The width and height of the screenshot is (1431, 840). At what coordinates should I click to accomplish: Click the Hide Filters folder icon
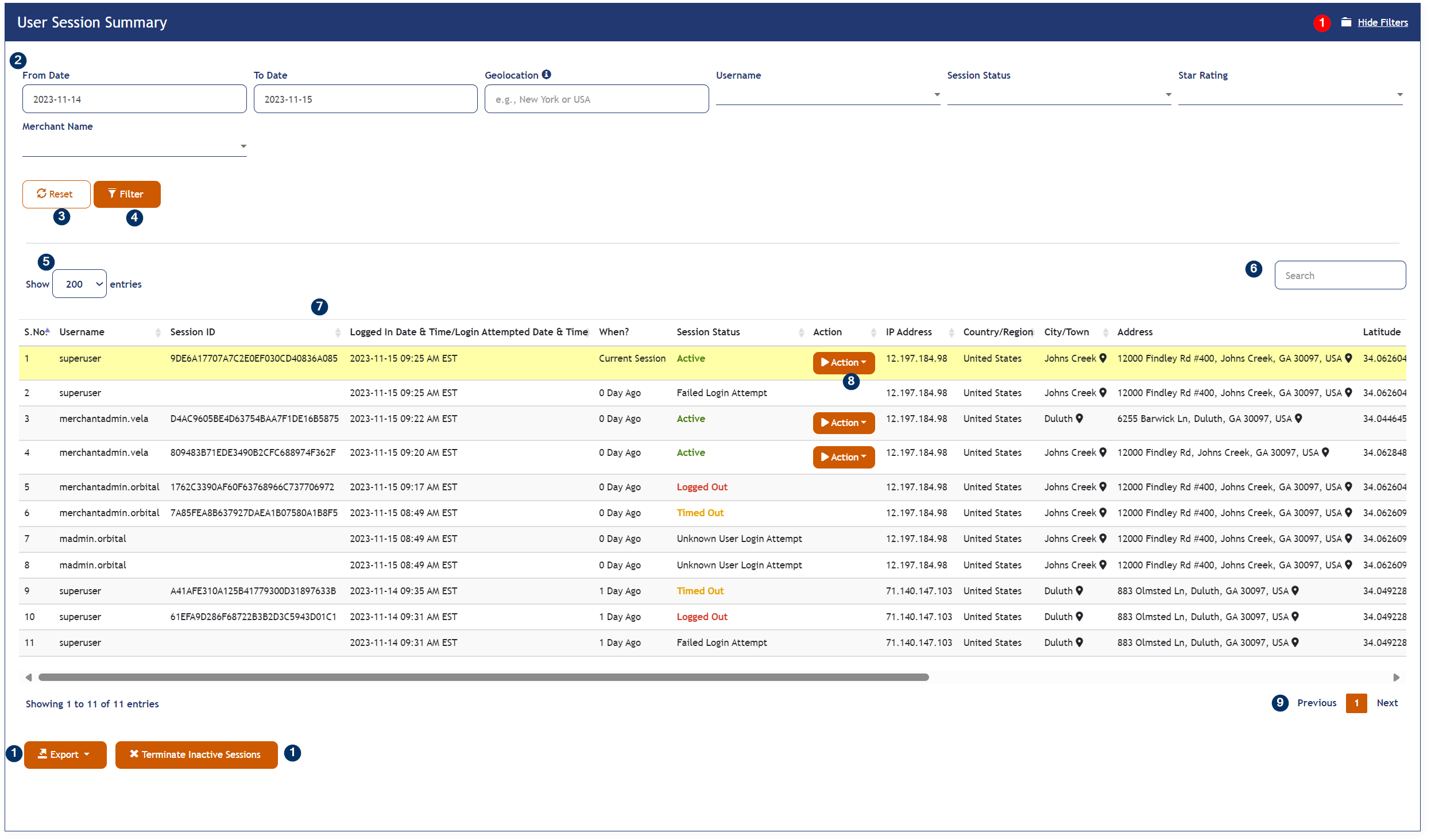1346,22
